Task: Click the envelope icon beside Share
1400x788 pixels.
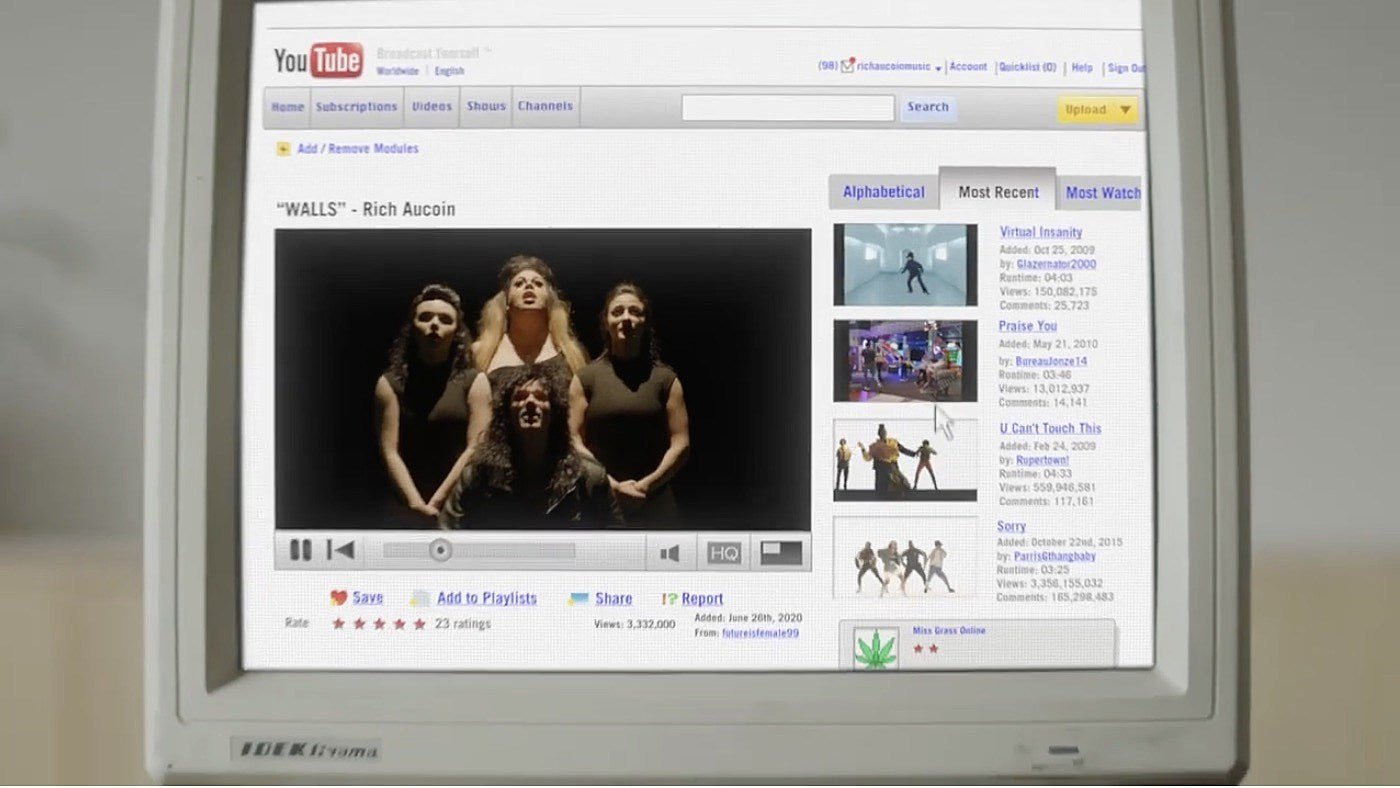Action: point(578,599)
